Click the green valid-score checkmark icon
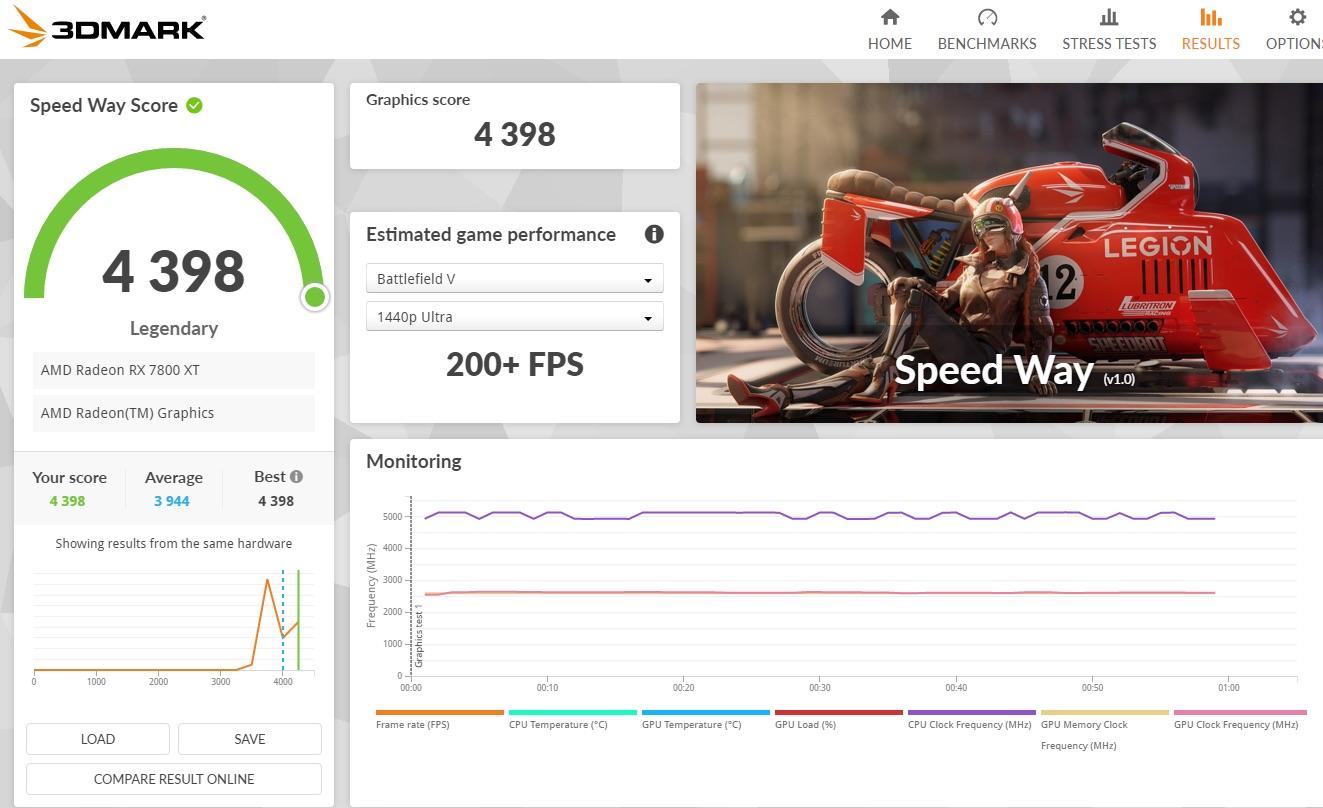The image size is (1323, 808). [194, 105]
